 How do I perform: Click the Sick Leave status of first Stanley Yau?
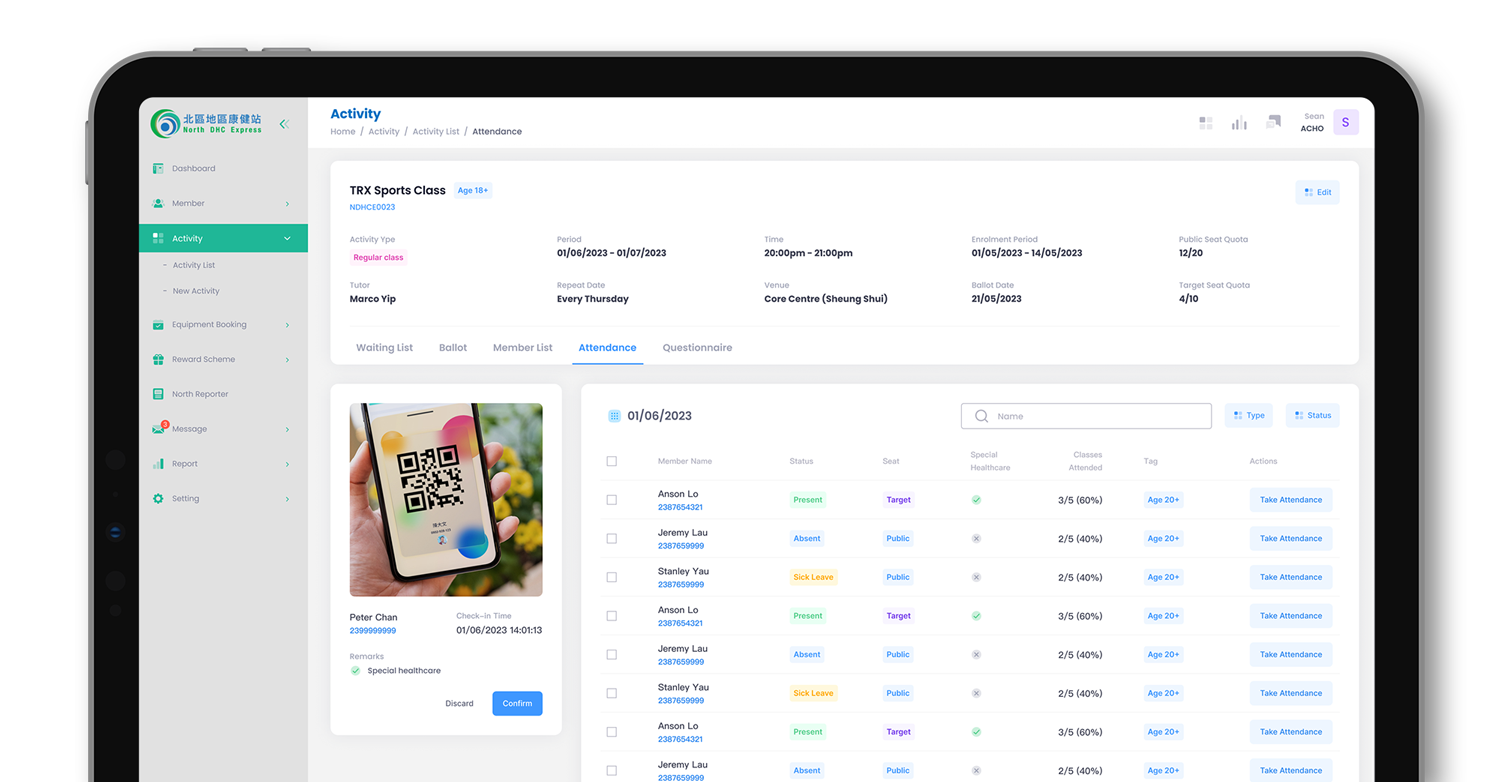pyautogui.click(x=813, y=577)
